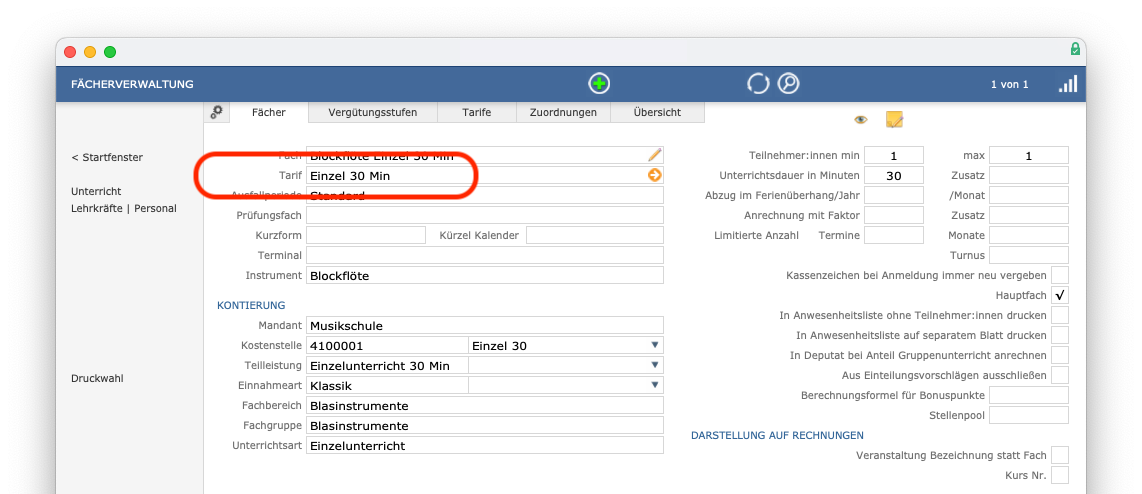Open the yellow sticky note icon

894,119
